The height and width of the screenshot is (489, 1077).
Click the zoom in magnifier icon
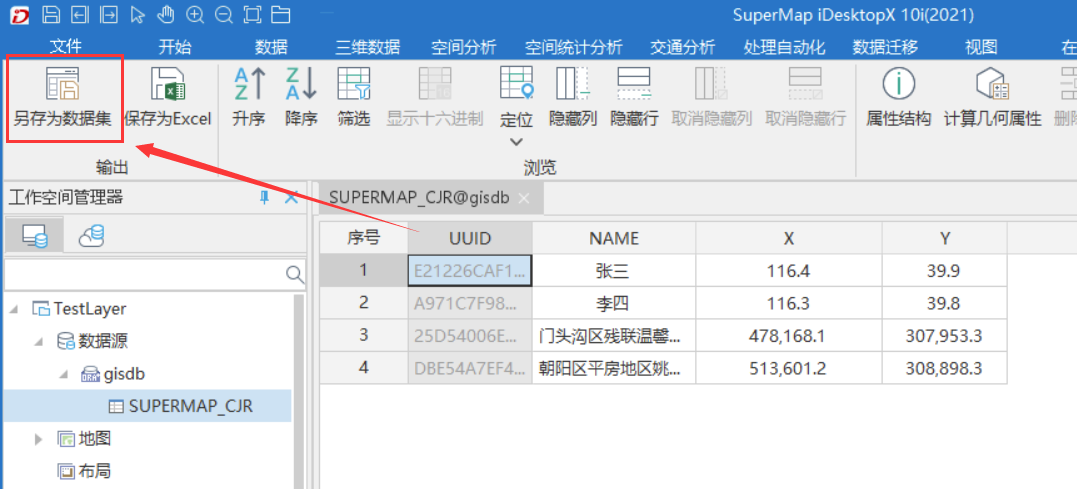pos(195,14)
